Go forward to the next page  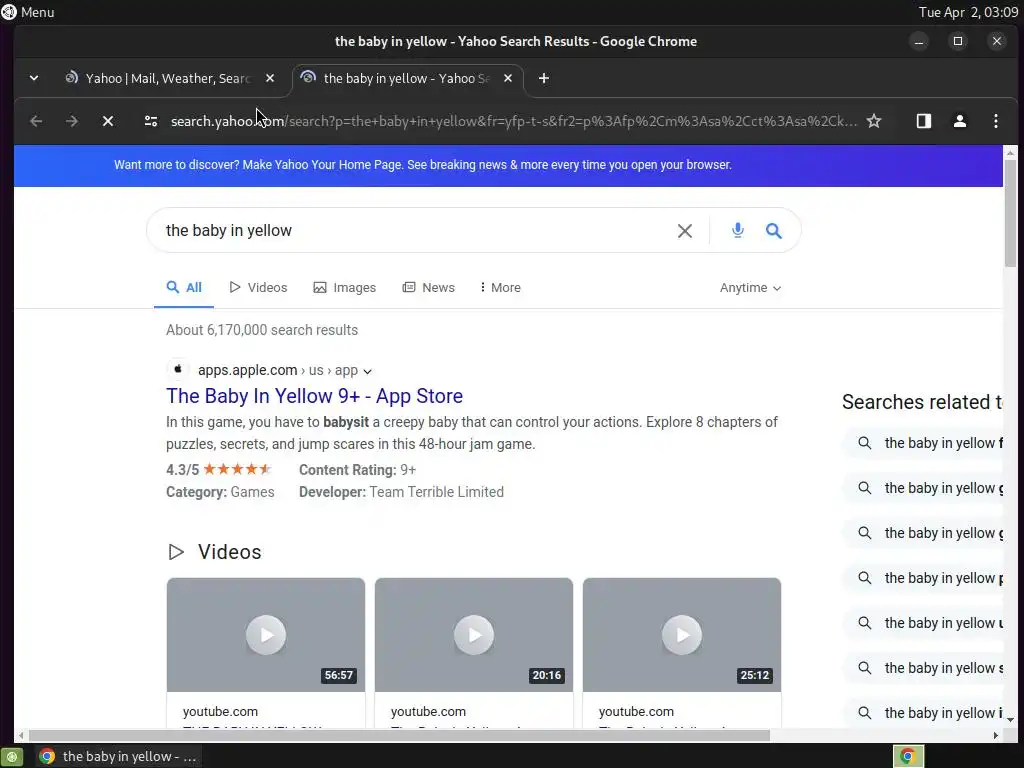72,121
